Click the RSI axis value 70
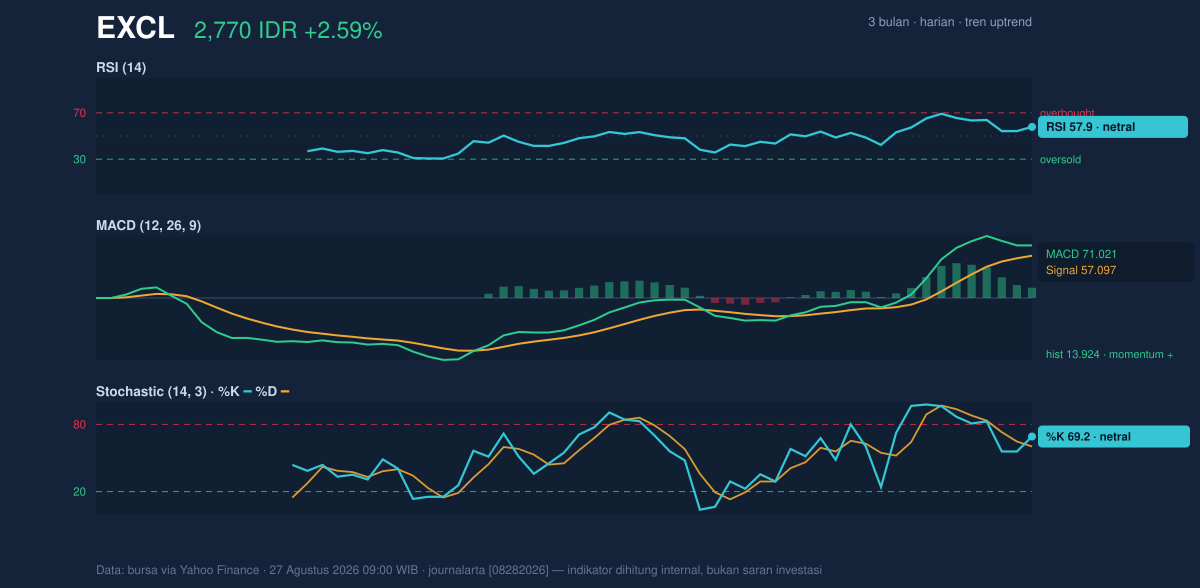 click(x=79, y=113)
